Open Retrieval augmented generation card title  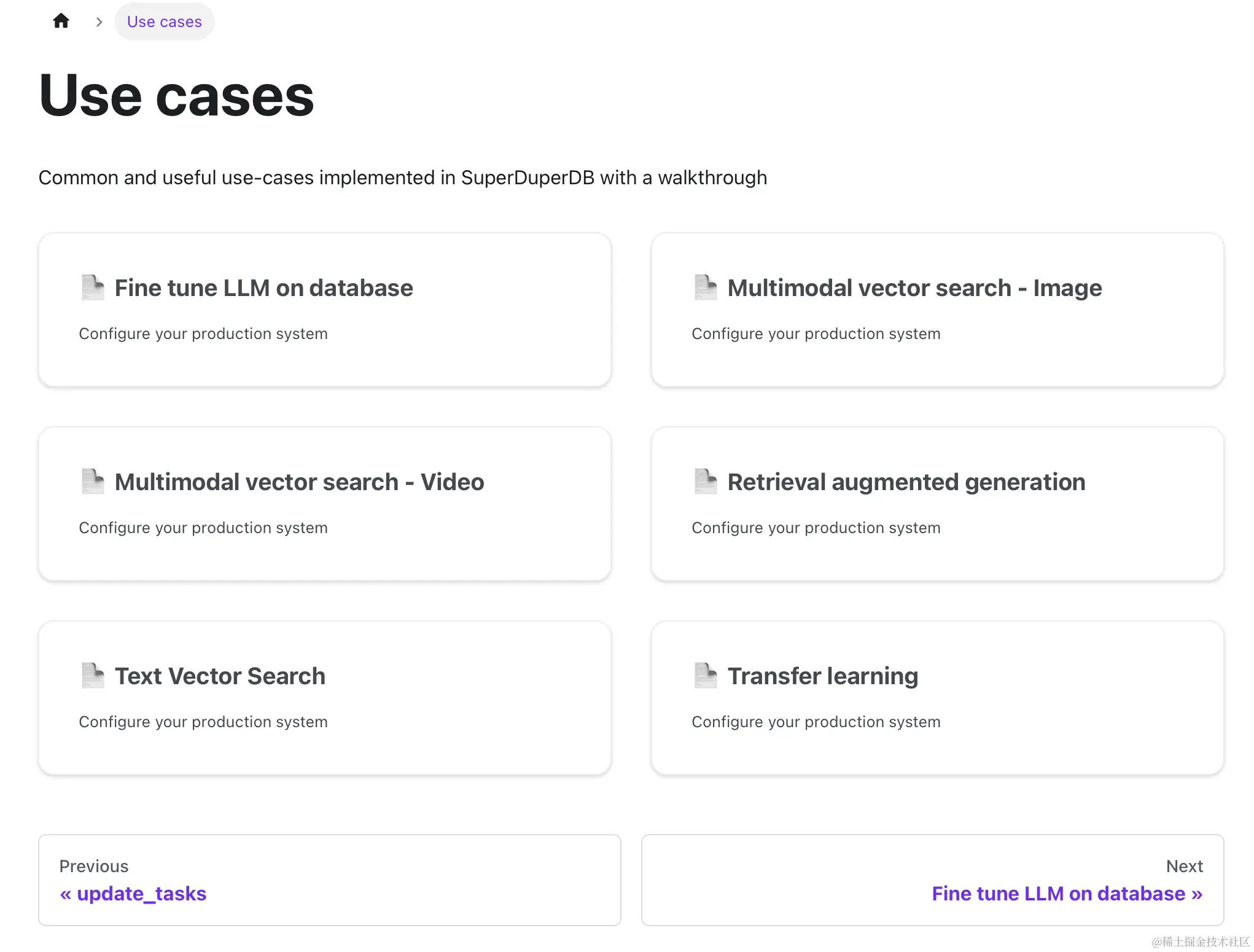click(x=906, y=482)
